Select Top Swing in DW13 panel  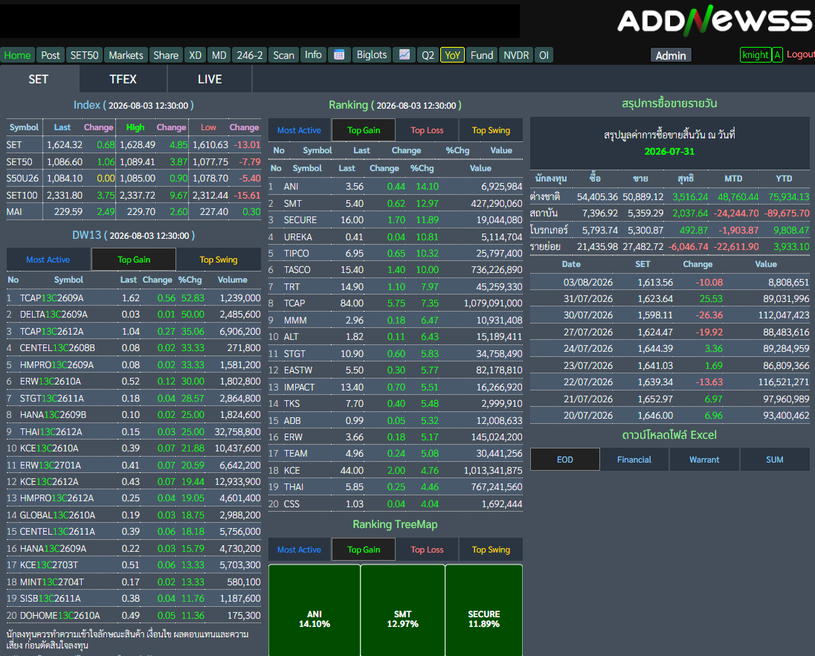(x=218, y=259)
